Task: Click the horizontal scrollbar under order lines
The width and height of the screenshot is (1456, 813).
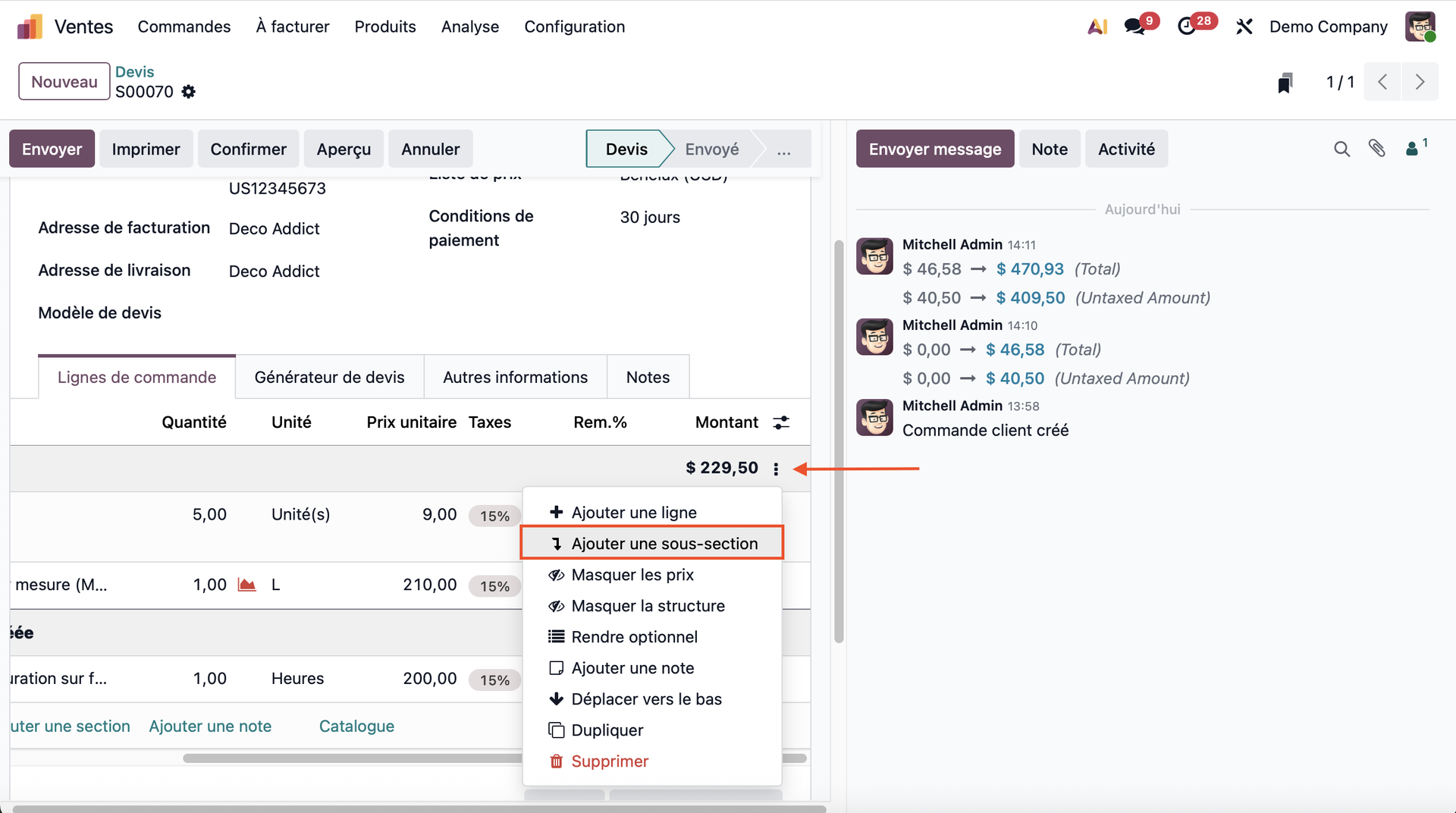Action: point(349,758)
